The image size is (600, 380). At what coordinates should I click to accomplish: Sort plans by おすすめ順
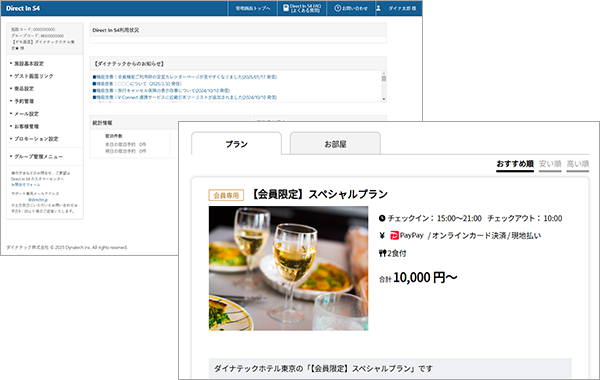(x=515, y=165)
